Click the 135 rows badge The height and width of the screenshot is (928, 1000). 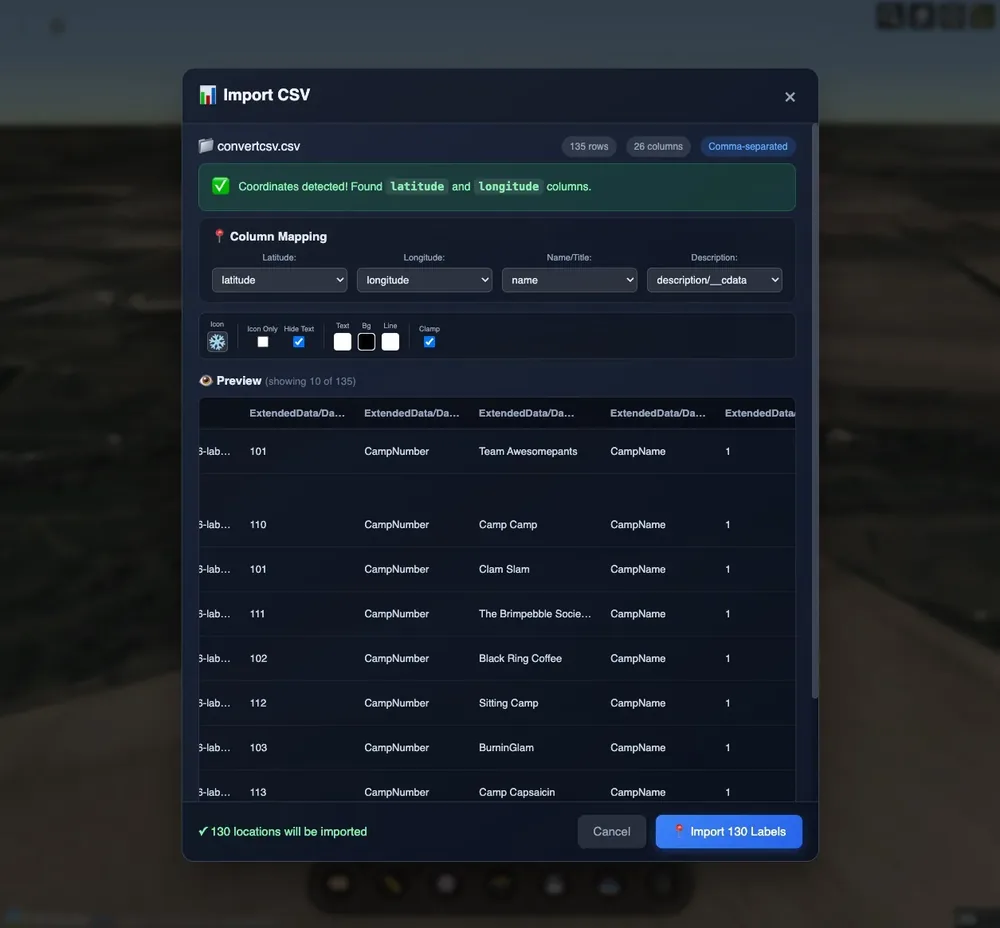pyautogui.click(x=589, y=147)
